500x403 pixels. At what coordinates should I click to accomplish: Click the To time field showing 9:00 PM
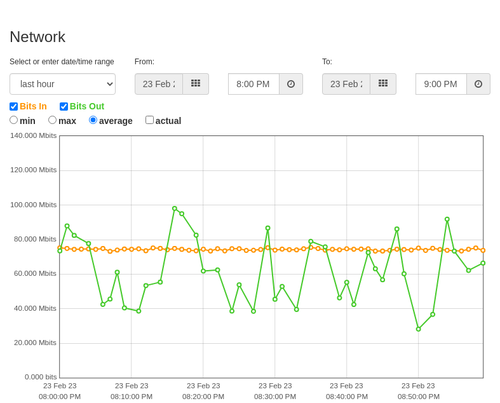[x=441, y=84]
